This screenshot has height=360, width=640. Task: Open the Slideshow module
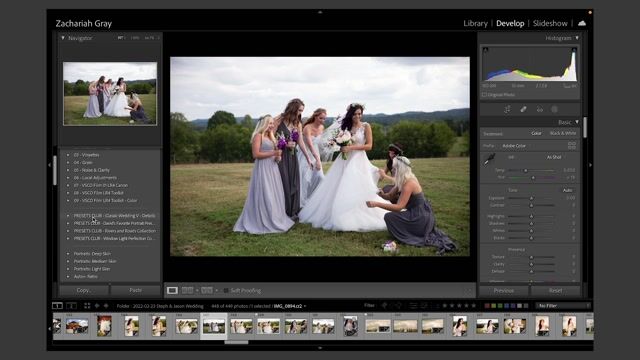point(550,23)
